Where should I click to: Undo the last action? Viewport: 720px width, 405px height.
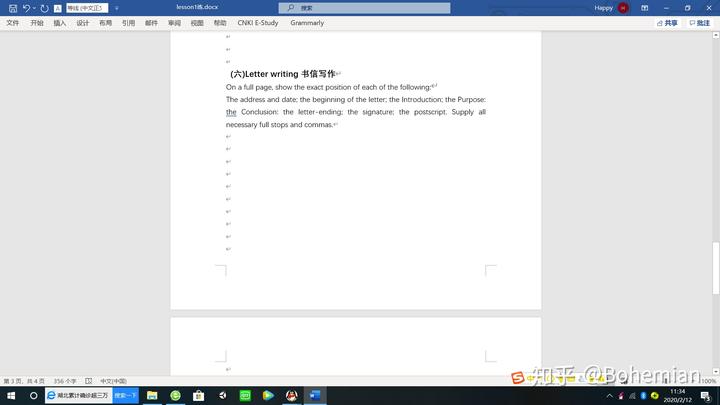point(26,8)
